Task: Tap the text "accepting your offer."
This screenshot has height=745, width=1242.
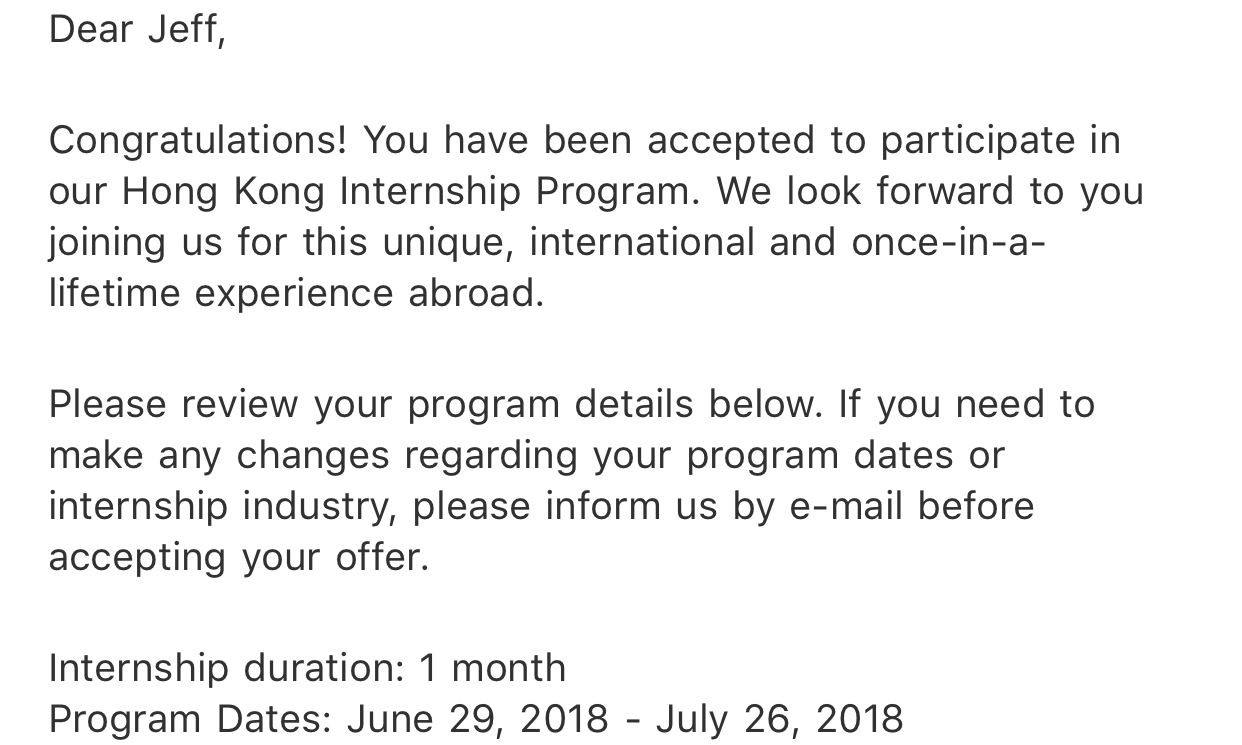Action: [x=239, y=558]
